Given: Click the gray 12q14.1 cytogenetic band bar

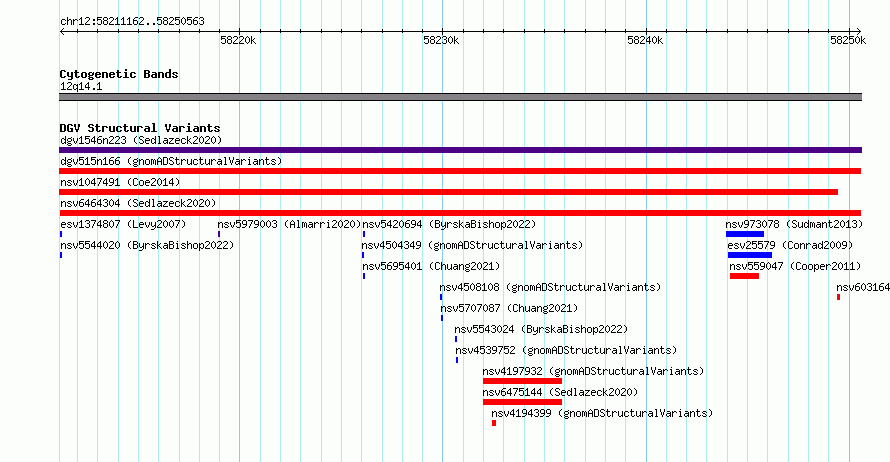Looking at the screenshot, I should point(460,97).
